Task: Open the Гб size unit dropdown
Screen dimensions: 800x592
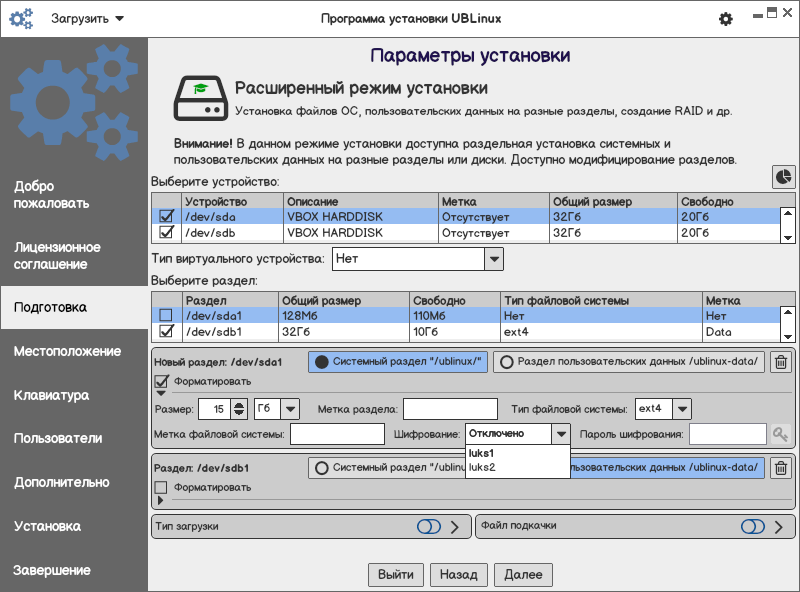Action: click(x=289, y=408)
